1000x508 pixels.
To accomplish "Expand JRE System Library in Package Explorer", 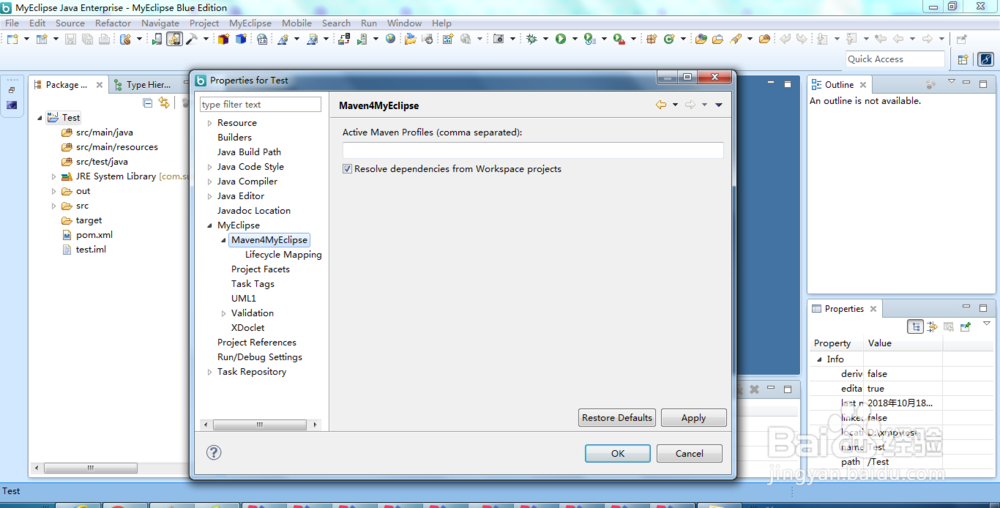I will pyautogui.click(x=54, y=177).
